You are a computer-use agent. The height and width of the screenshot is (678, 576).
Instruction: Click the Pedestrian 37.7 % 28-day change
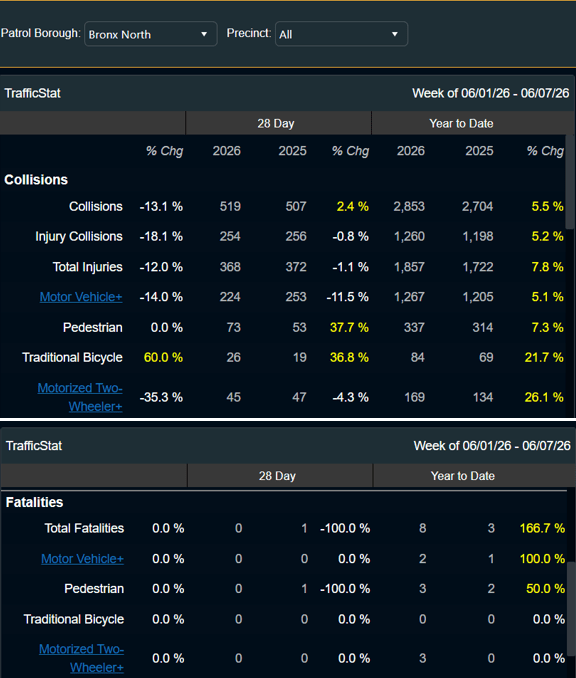(x=349, y=327)
